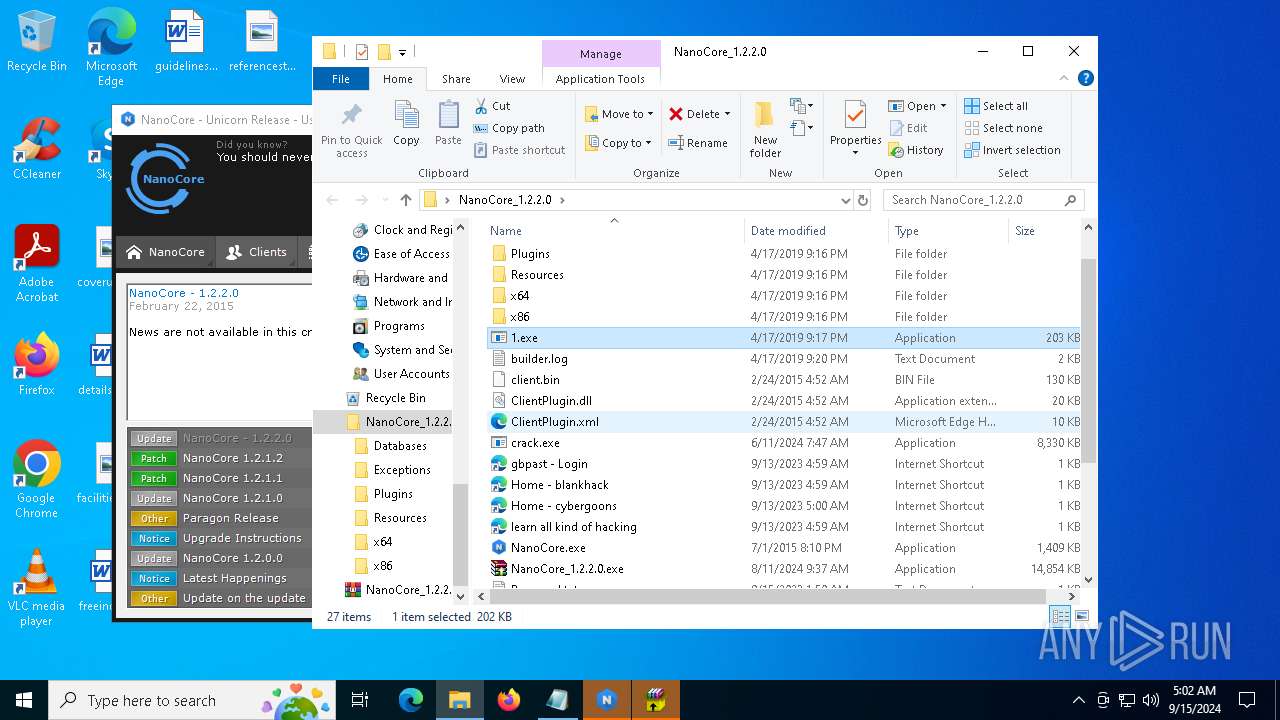Click Select none in ribbon
This screenshot has width=1280, height=720.
pos(1003,128)
